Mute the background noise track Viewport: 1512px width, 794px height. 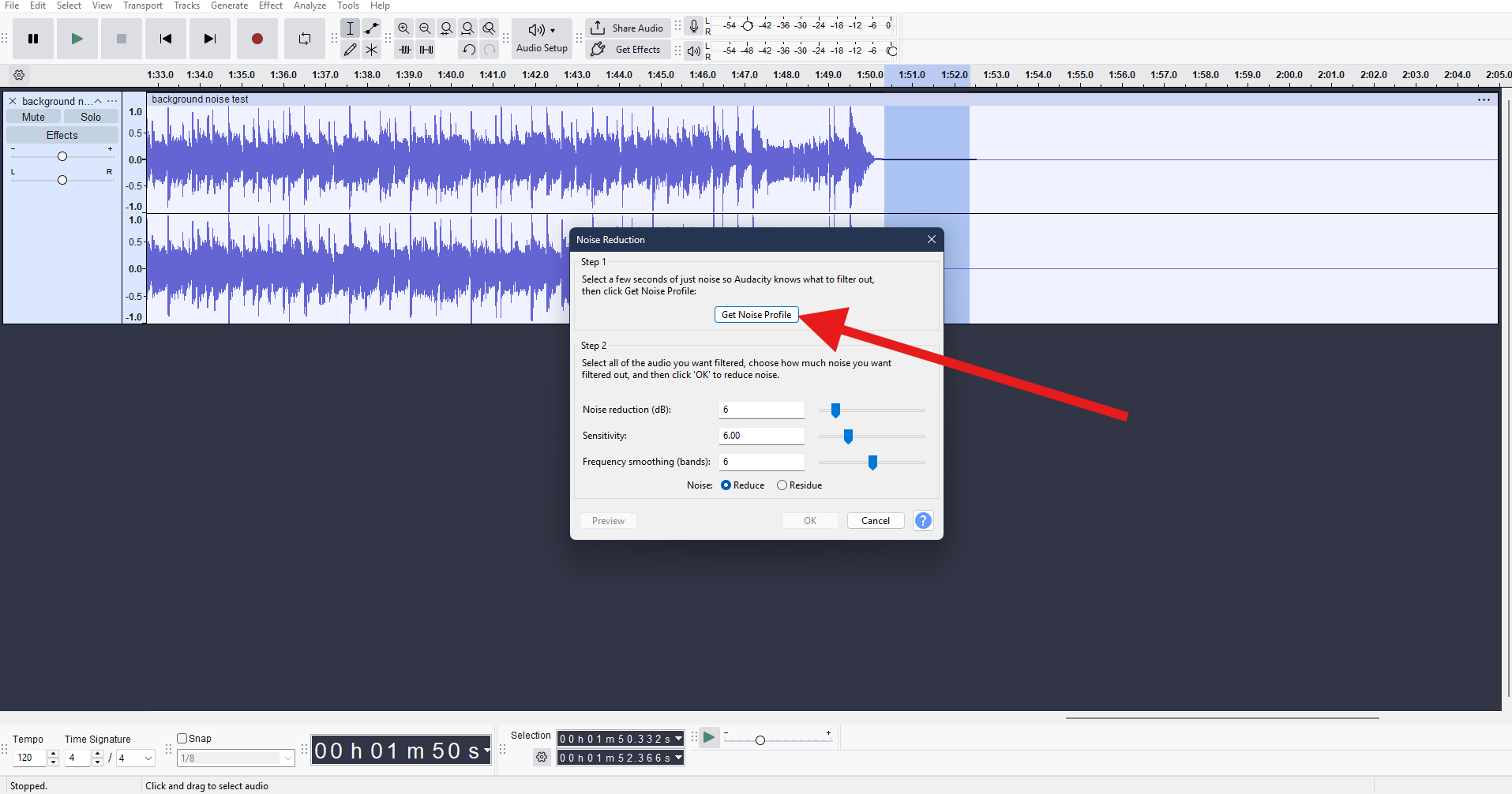pos(32,116)
